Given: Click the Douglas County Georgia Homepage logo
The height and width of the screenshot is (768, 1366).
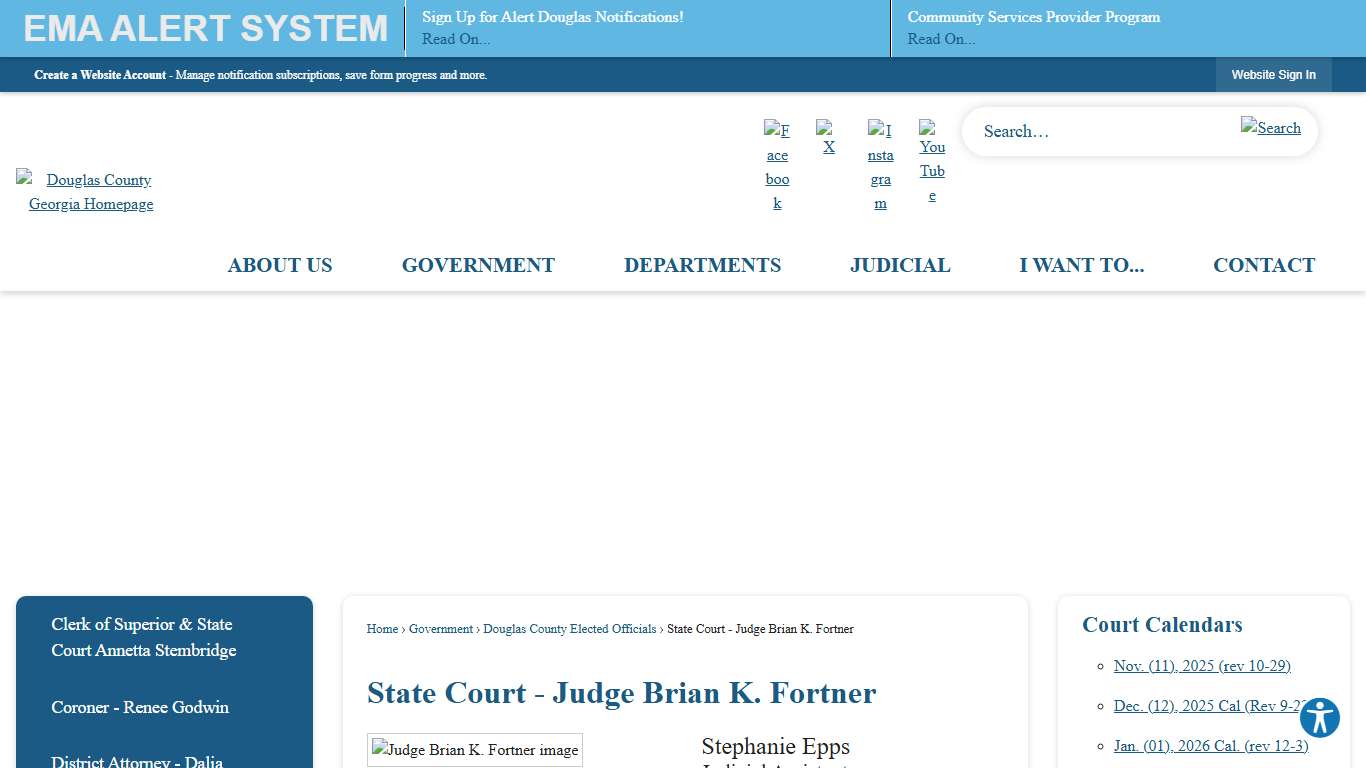Looking at the screenshot, I should [x=90, y=191].
